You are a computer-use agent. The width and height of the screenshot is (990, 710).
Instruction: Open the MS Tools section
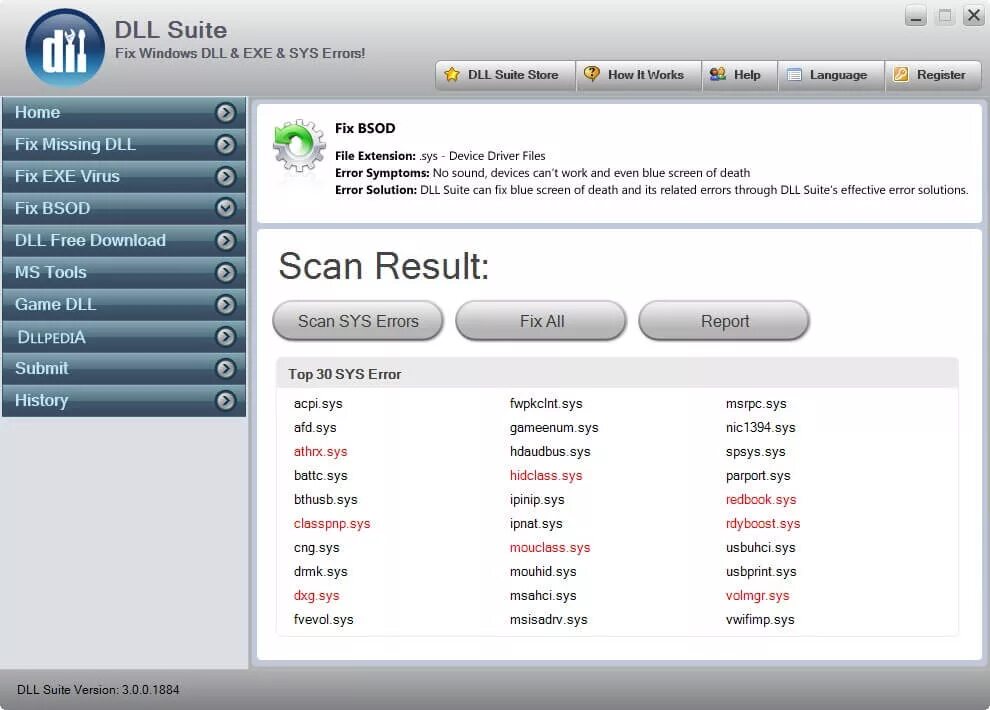click(x=124, y=273)
